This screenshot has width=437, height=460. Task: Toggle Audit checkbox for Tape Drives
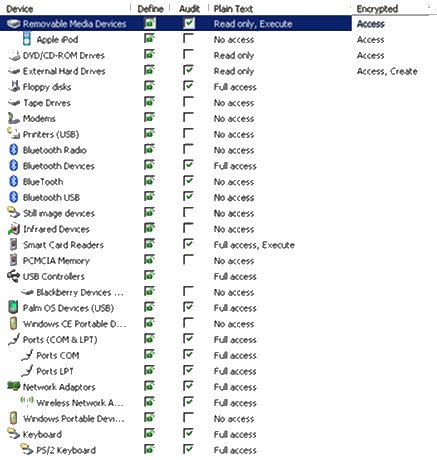pyautogui.click(x=188, y=102)
